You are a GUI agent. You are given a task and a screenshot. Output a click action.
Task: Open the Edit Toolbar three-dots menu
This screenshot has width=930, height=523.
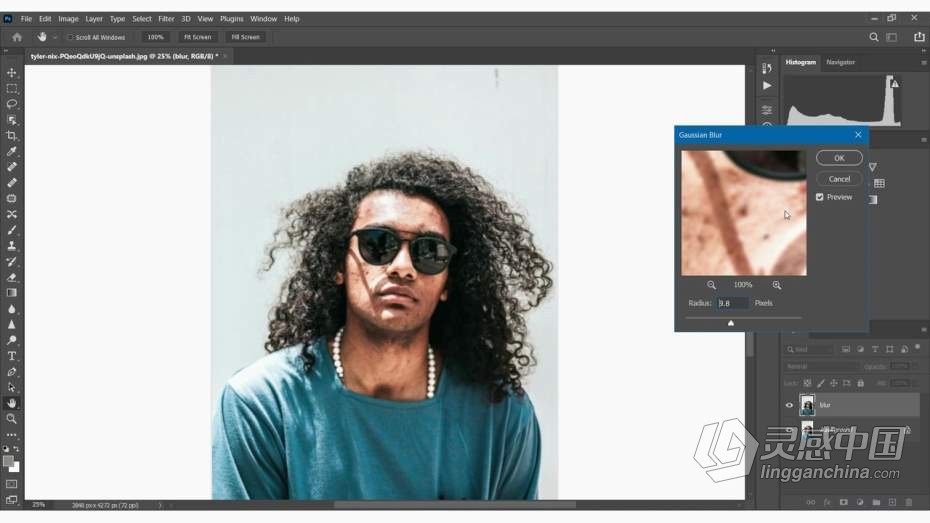tap(11, 435)
